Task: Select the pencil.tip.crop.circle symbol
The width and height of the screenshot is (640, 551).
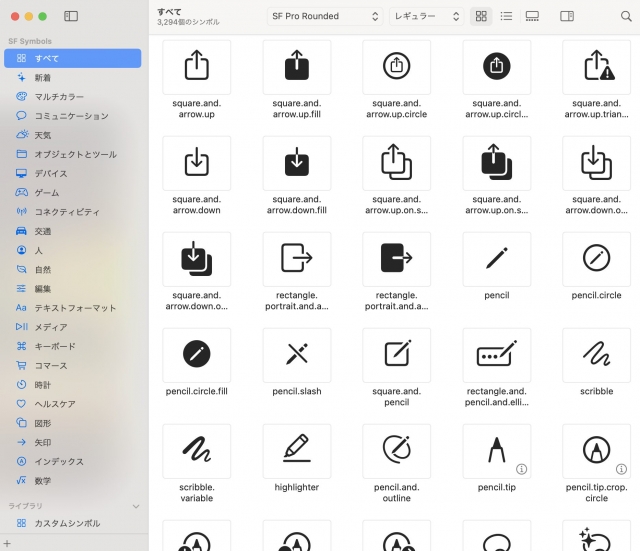Action: tap(596, 451)
